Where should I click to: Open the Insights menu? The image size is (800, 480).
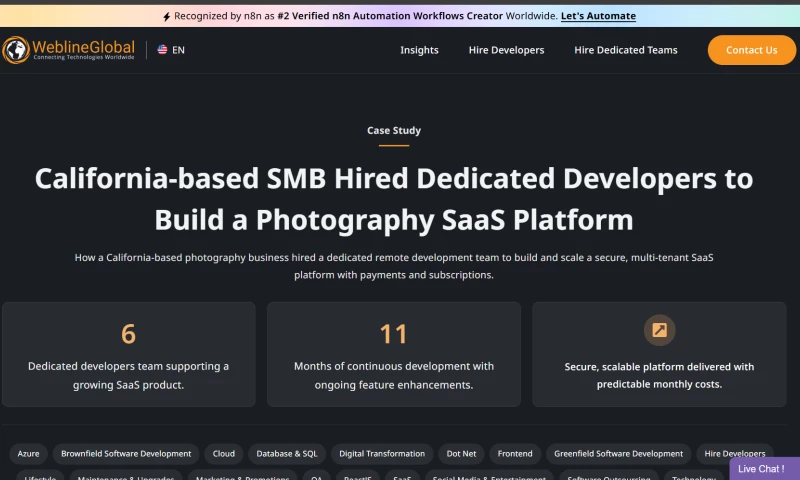point(419,50)
